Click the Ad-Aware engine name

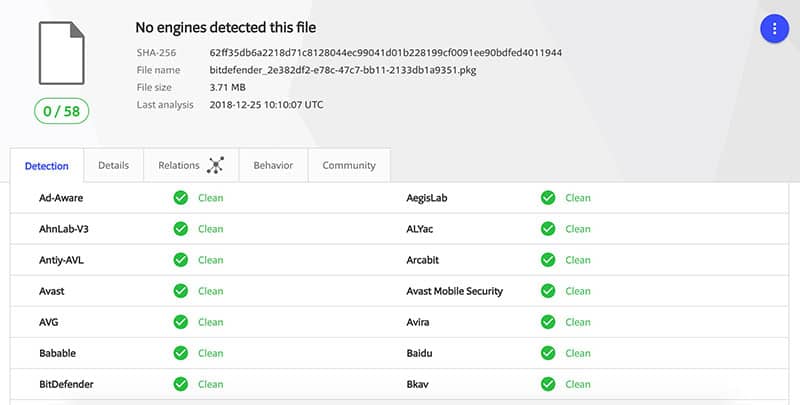click(x=61, y=198)
